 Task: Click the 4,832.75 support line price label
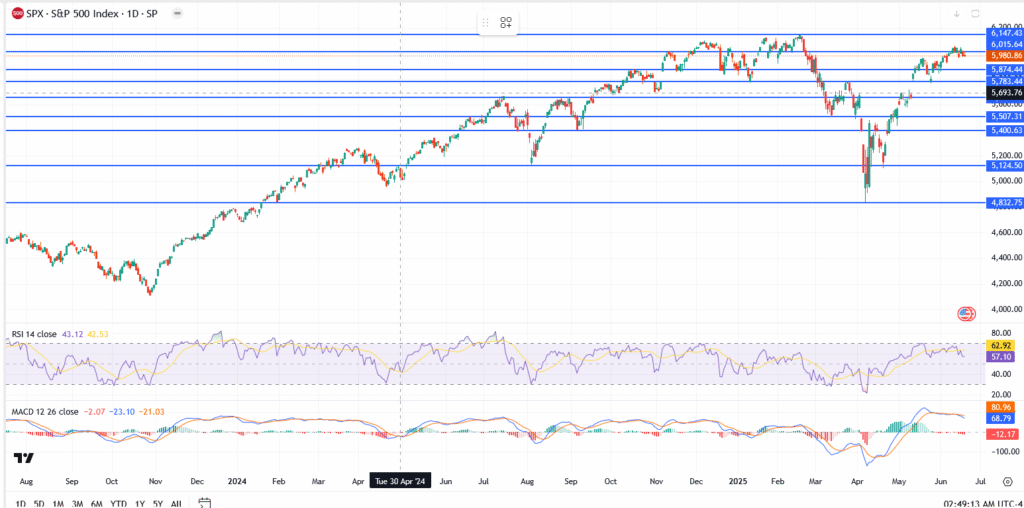1004,202
